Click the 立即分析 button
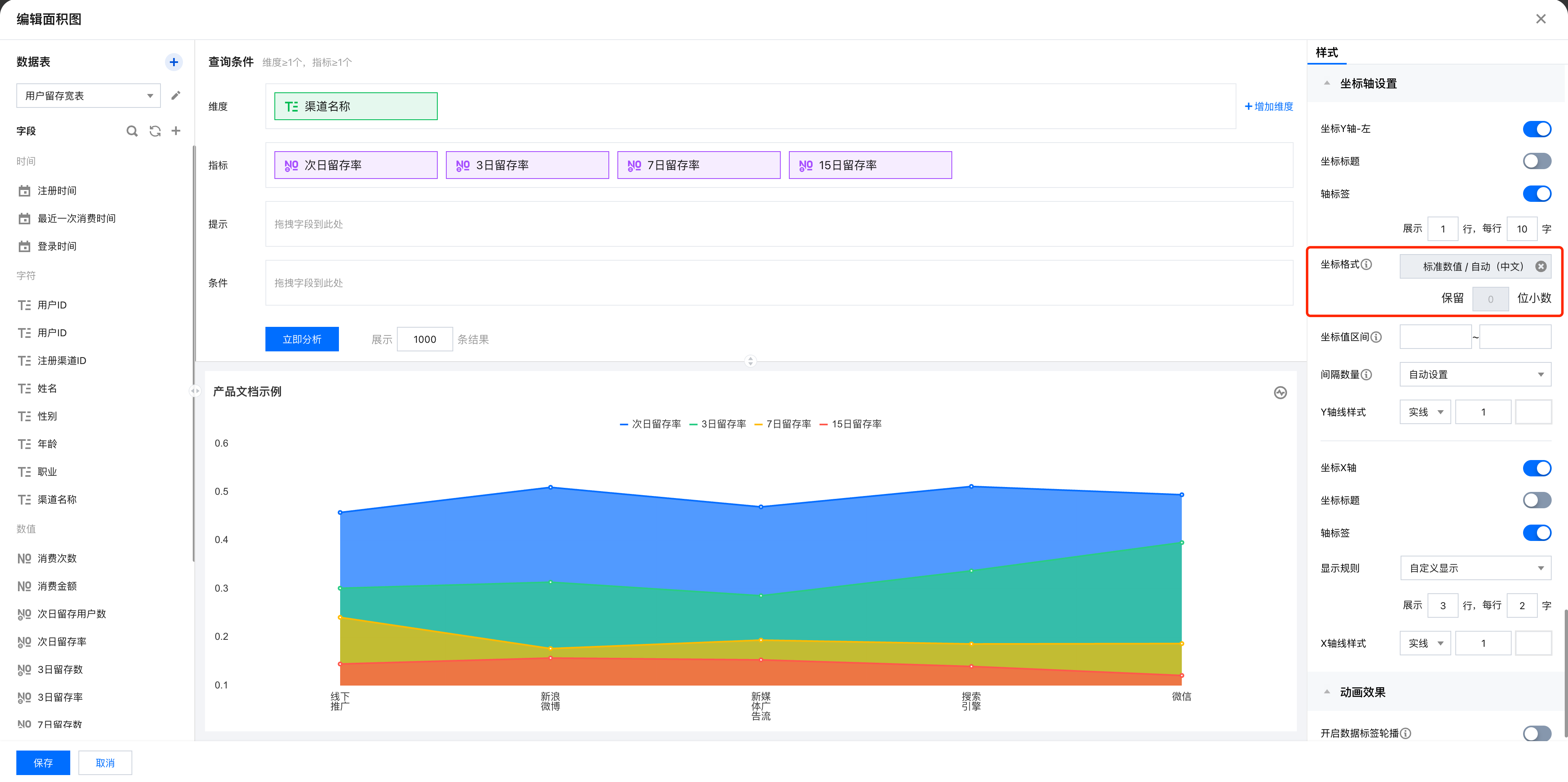The width and height of the screenshot is (1568, 782). 302,339
